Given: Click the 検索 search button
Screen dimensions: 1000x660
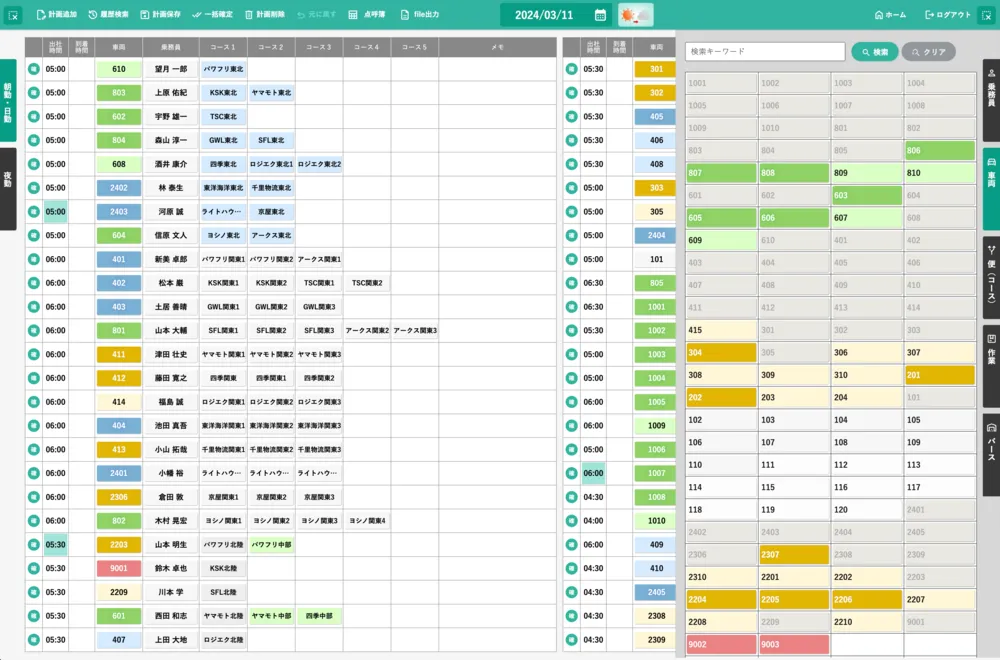Looking at the screenshot, I should point(874,52).
